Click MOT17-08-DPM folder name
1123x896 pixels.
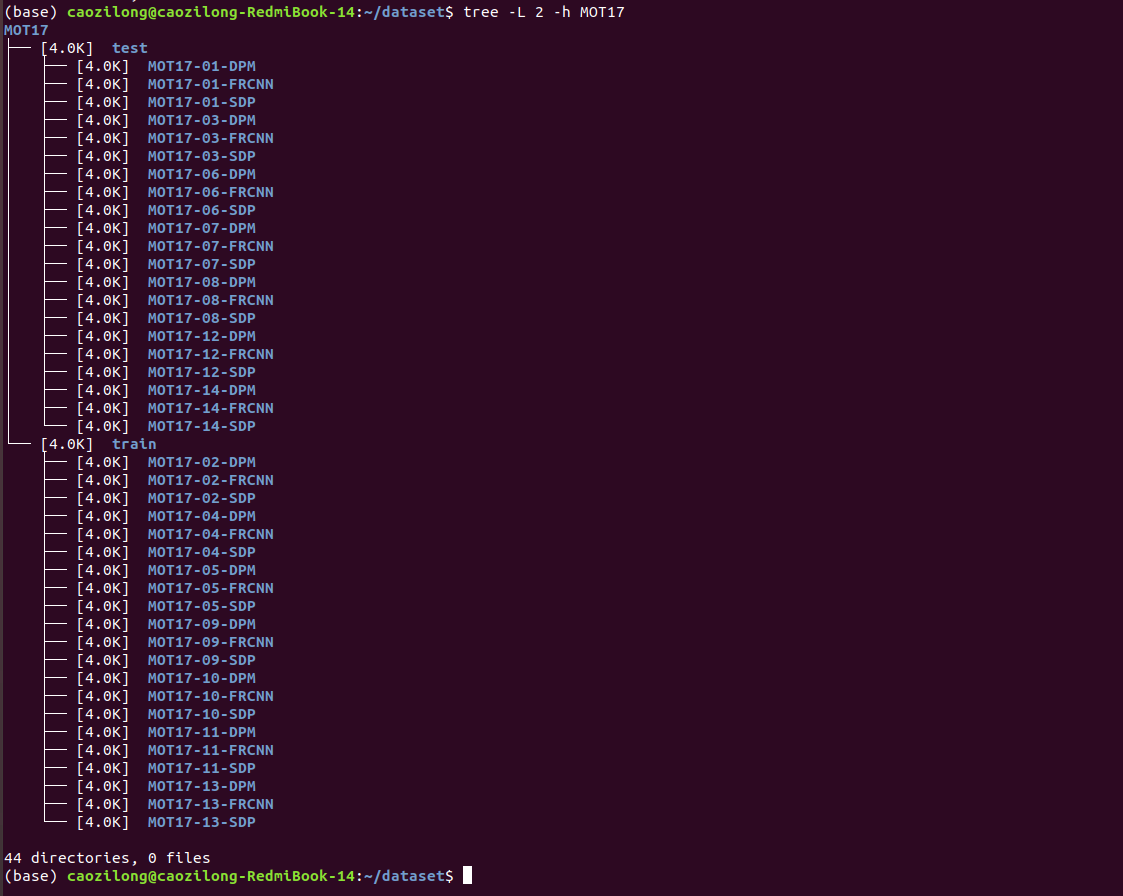click(x=201, y=282)
